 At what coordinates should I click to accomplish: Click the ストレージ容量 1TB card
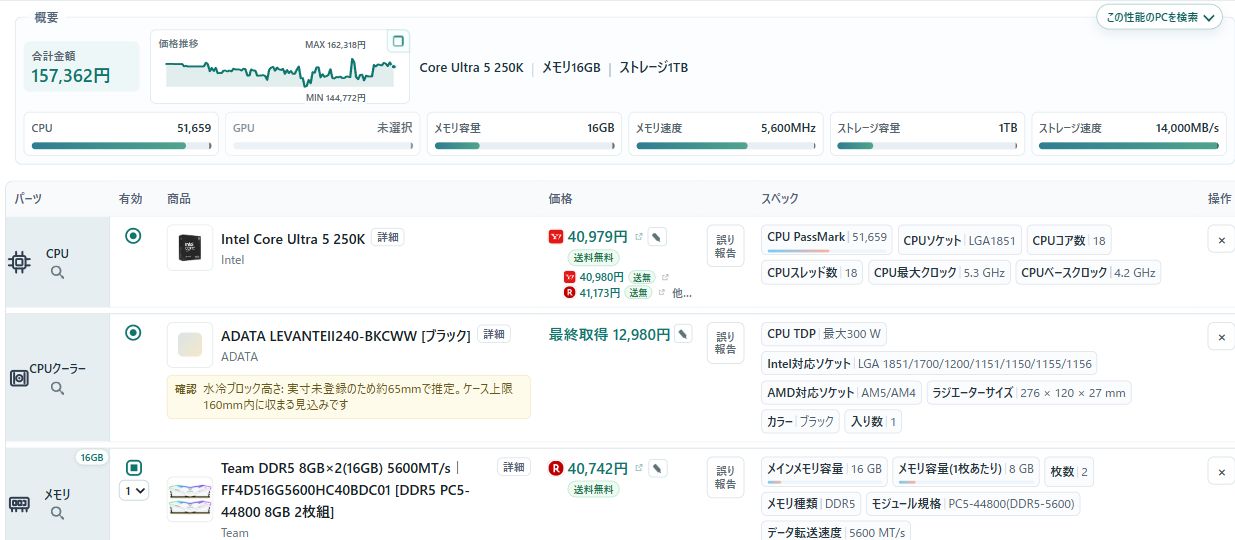[x=927, y=133]
